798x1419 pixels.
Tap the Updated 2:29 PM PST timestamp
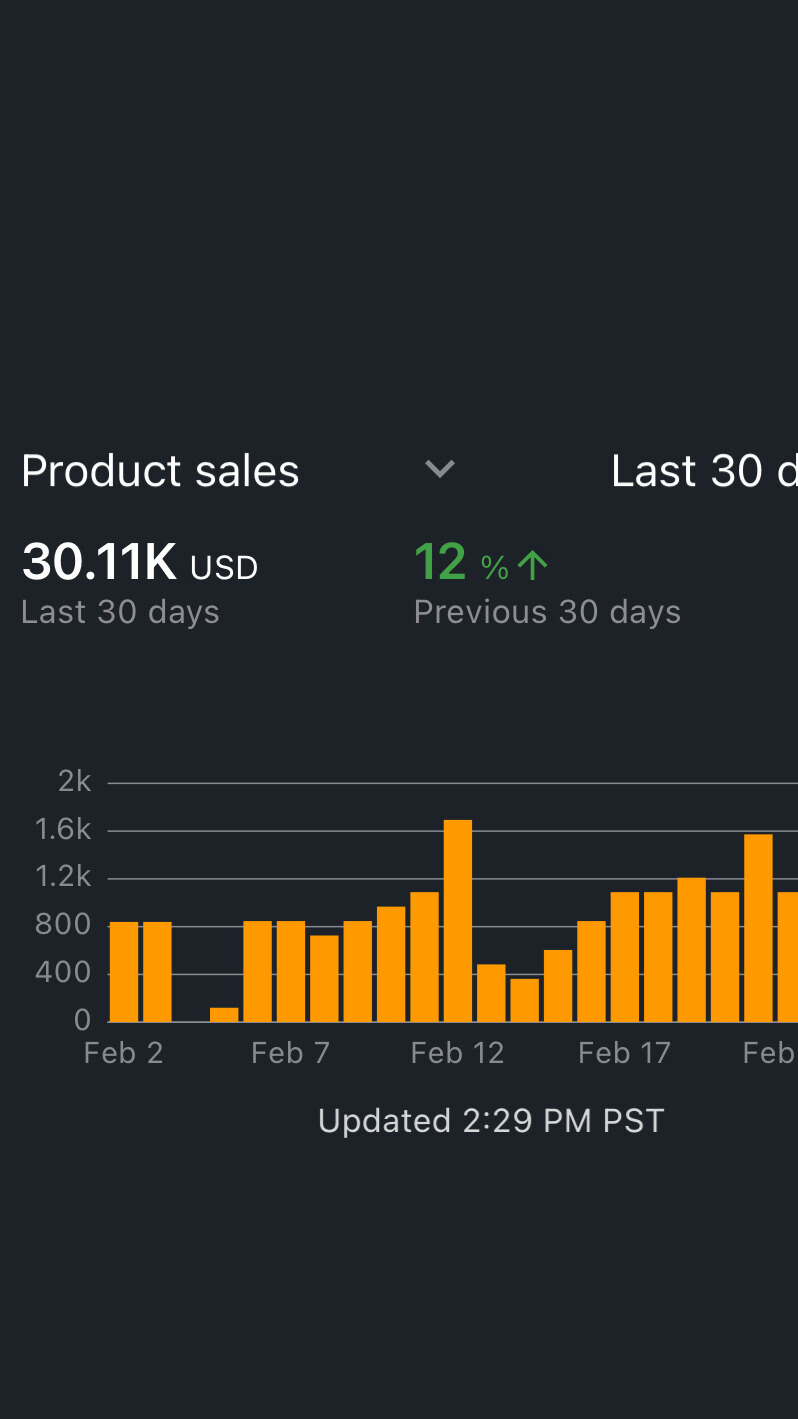(491, 1121)
